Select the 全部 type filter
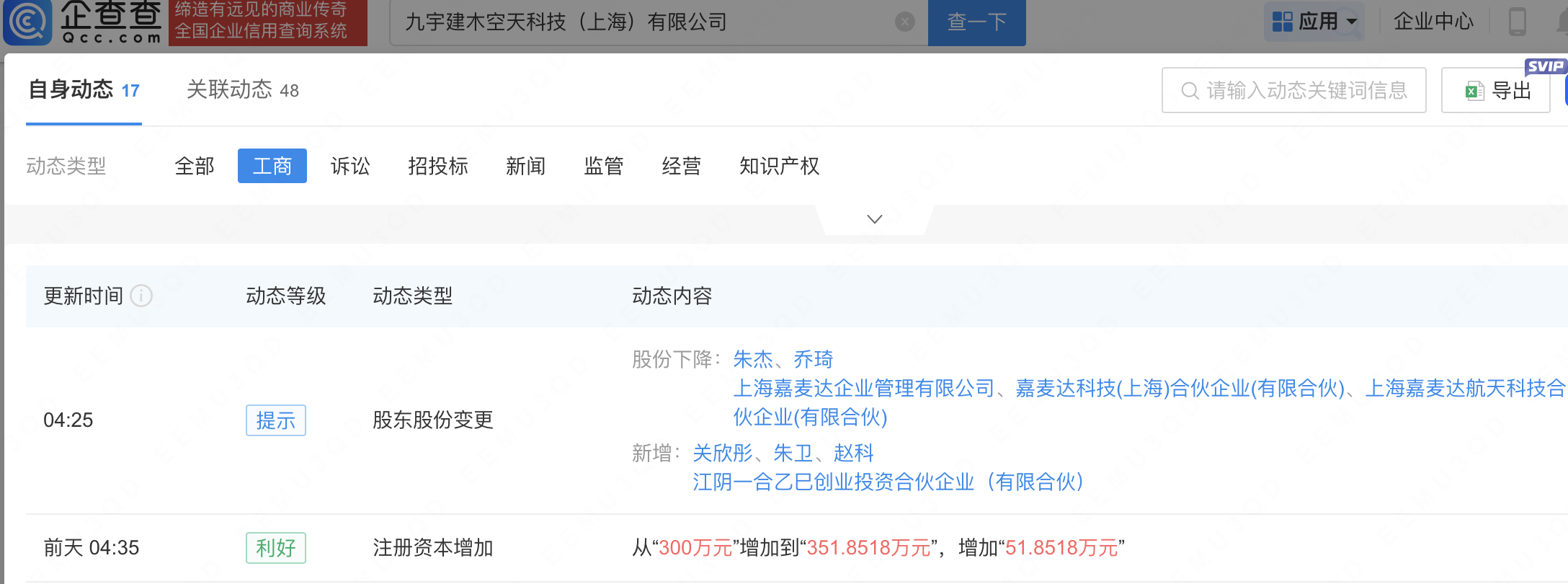 pyautogui.click(x=195, y=167)
